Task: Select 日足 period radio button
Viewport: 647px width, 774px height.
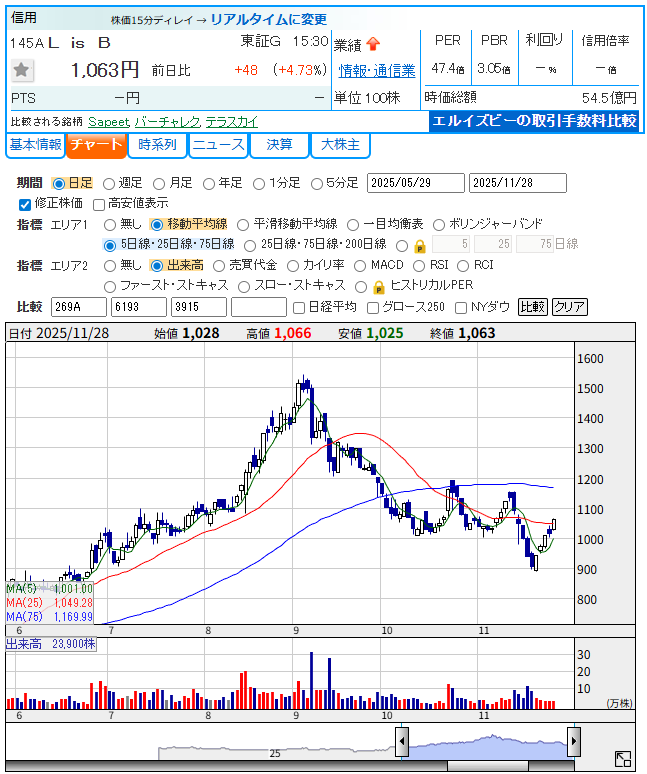Action: pos(59,184)
